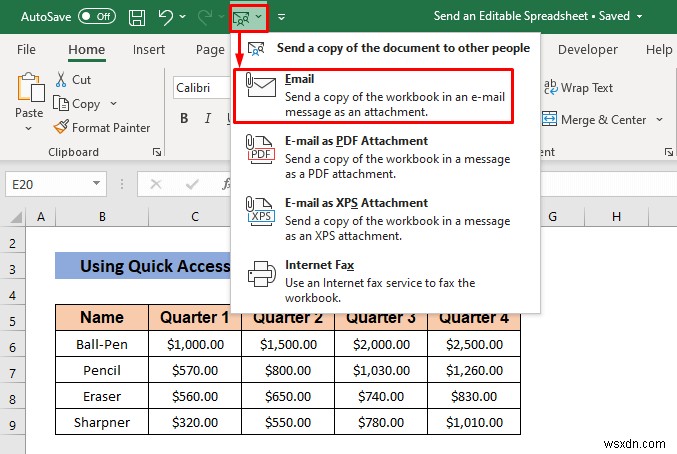Click the Pencil cell
The height and width of the screenshot is (454, 677).
click(102, 370)
